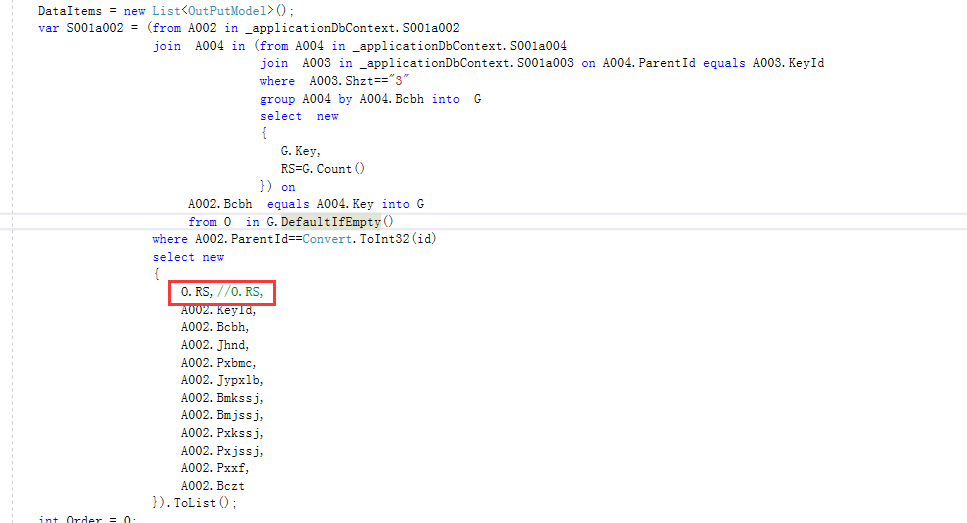Click the A002.Pxbmc, line
This screenshot has height=523, width=967.
218,363
